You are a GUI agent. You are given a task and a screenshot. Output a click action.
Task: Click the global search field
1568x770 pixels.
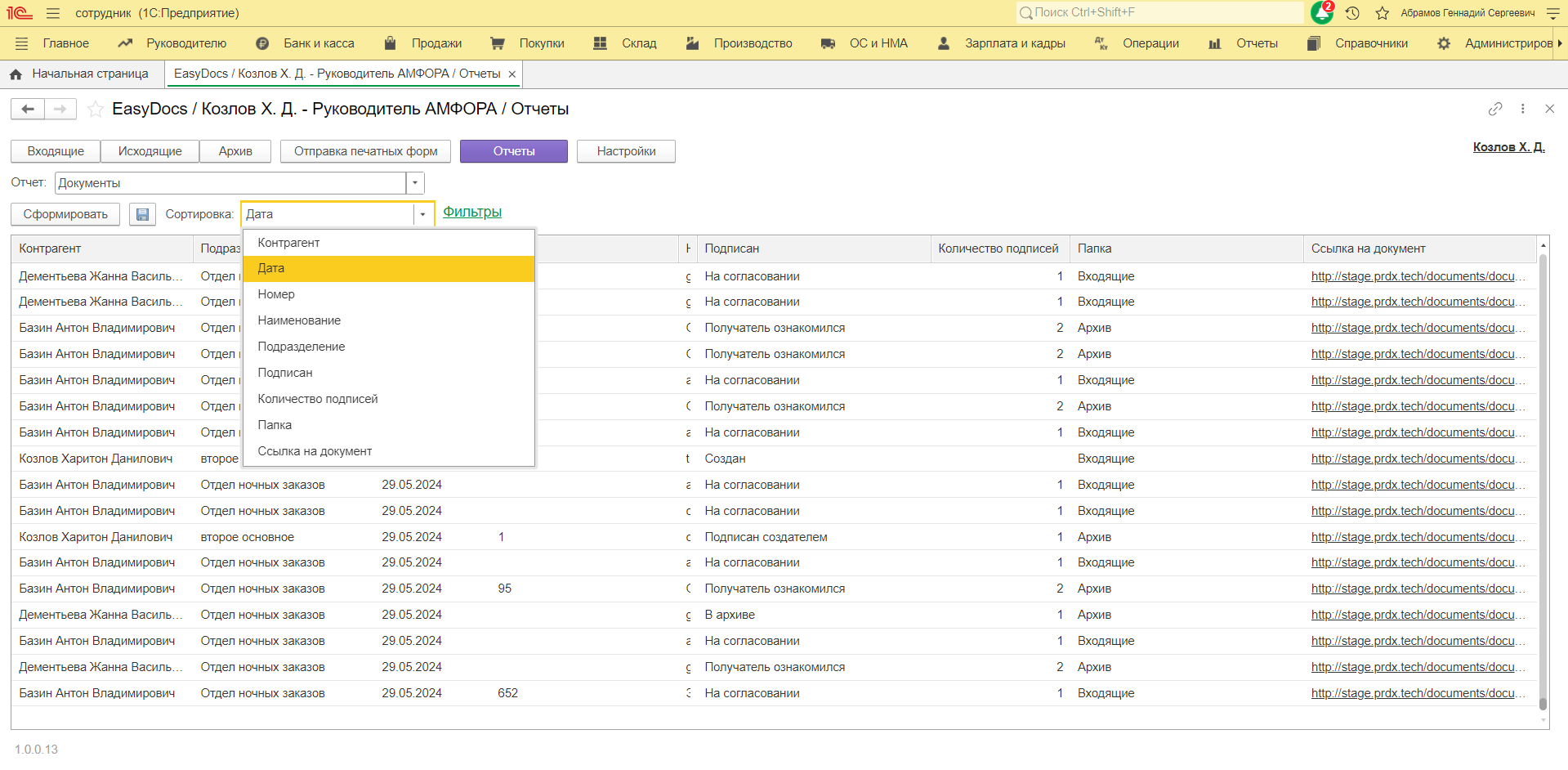(1160, 12)
